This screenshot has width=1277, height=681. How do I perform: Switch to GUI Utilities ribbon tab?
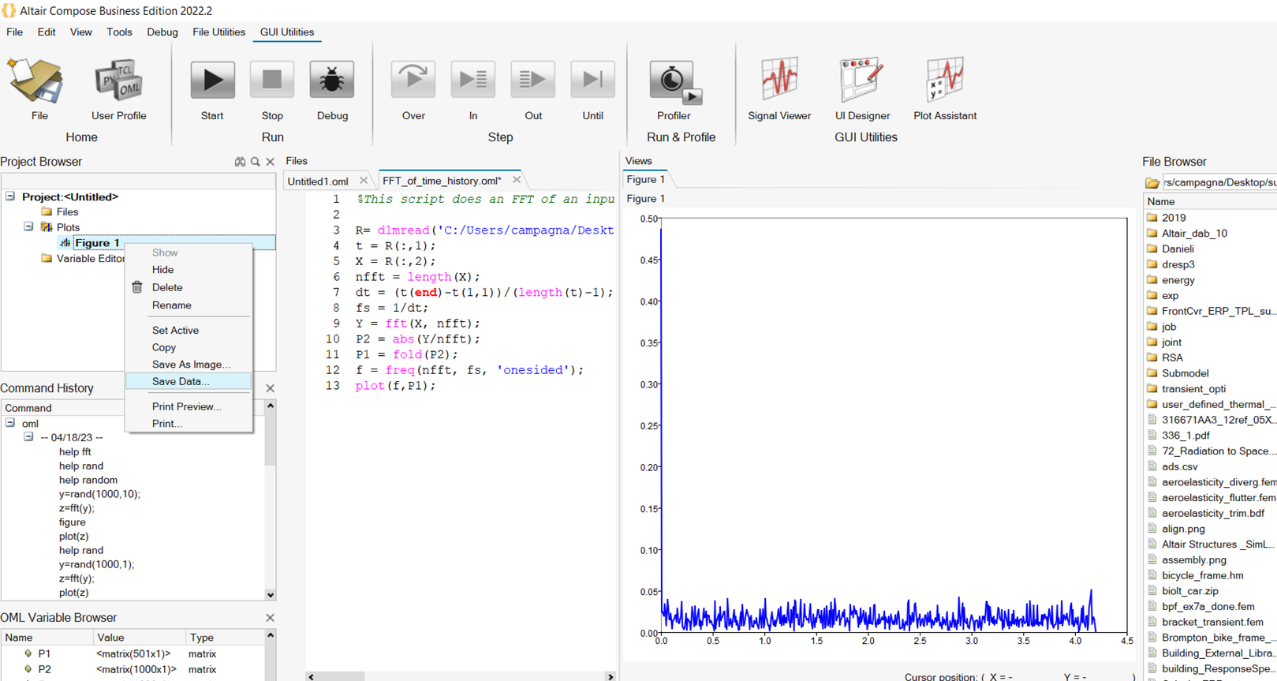(287, 32)
